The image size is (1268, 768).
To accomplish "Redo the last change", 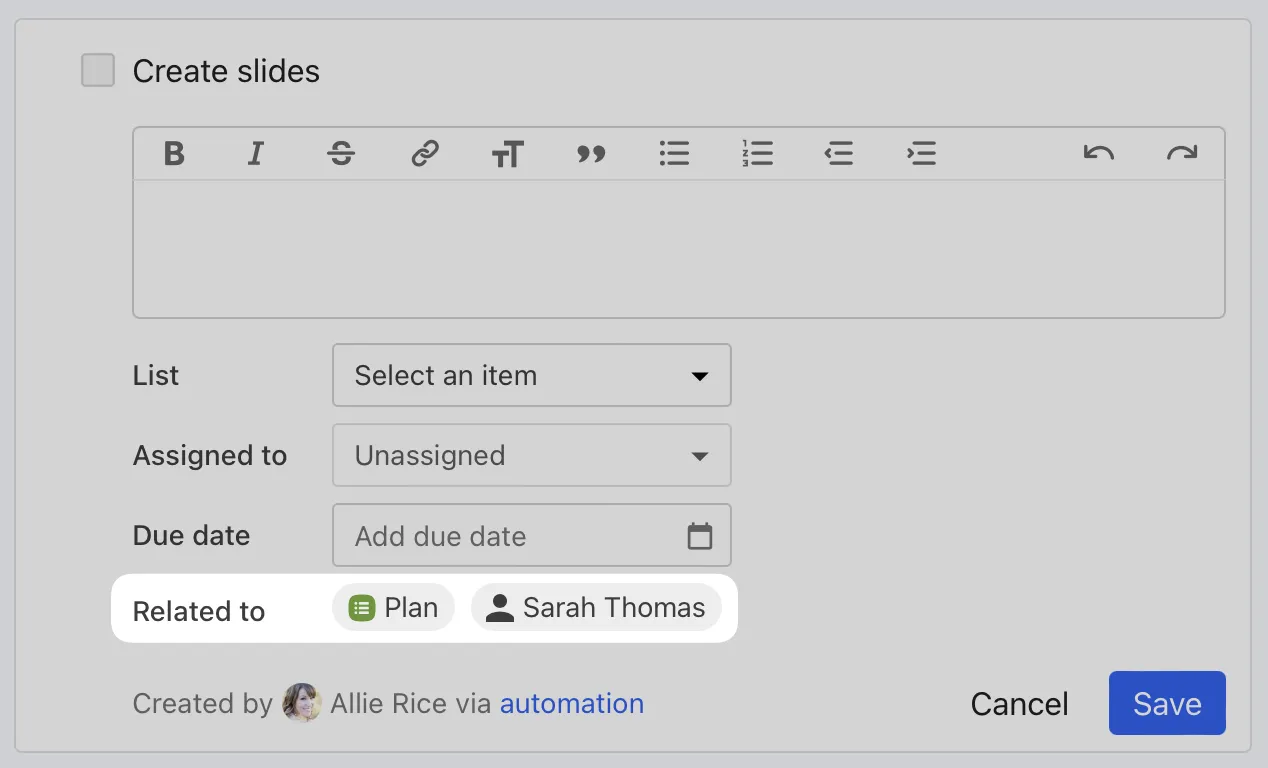I will click(1181, 153).
